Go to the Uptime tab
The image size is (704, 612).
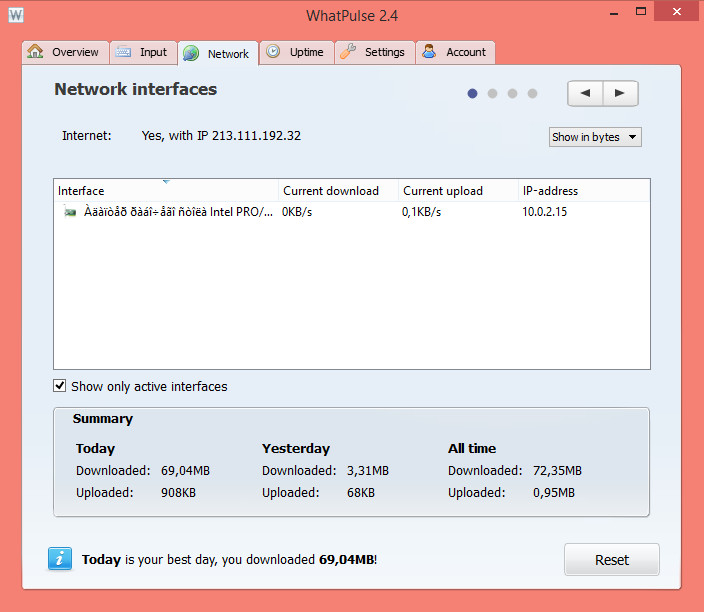pos(297,53)
